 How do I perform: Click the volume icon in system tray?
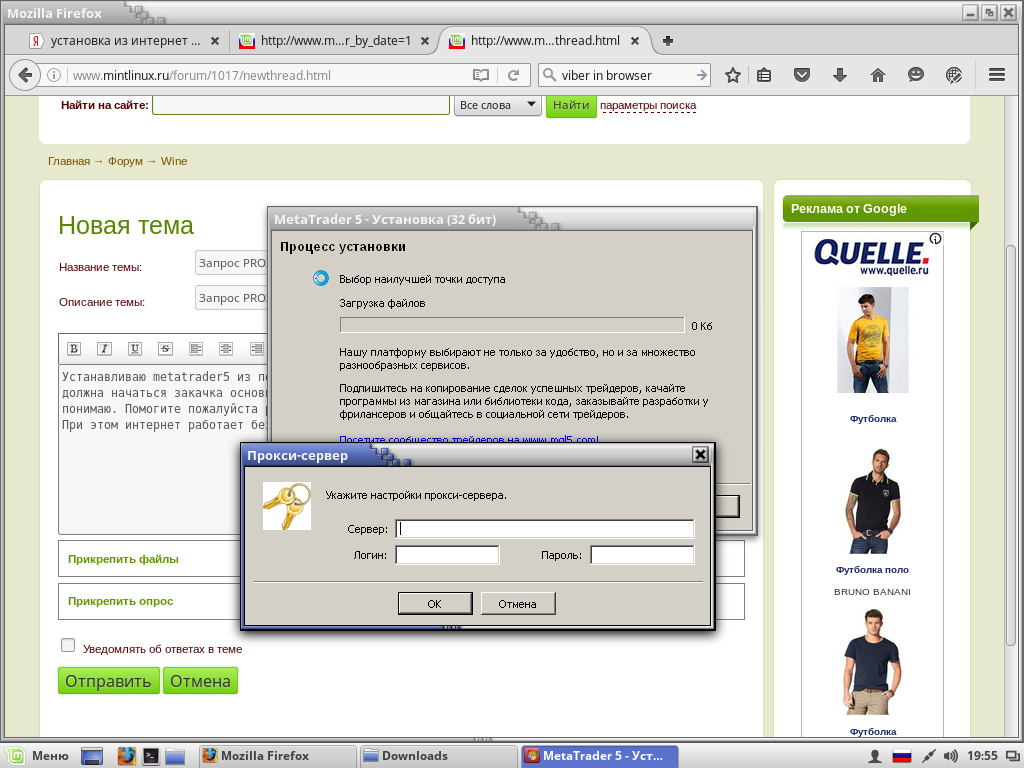coord(951,756)
